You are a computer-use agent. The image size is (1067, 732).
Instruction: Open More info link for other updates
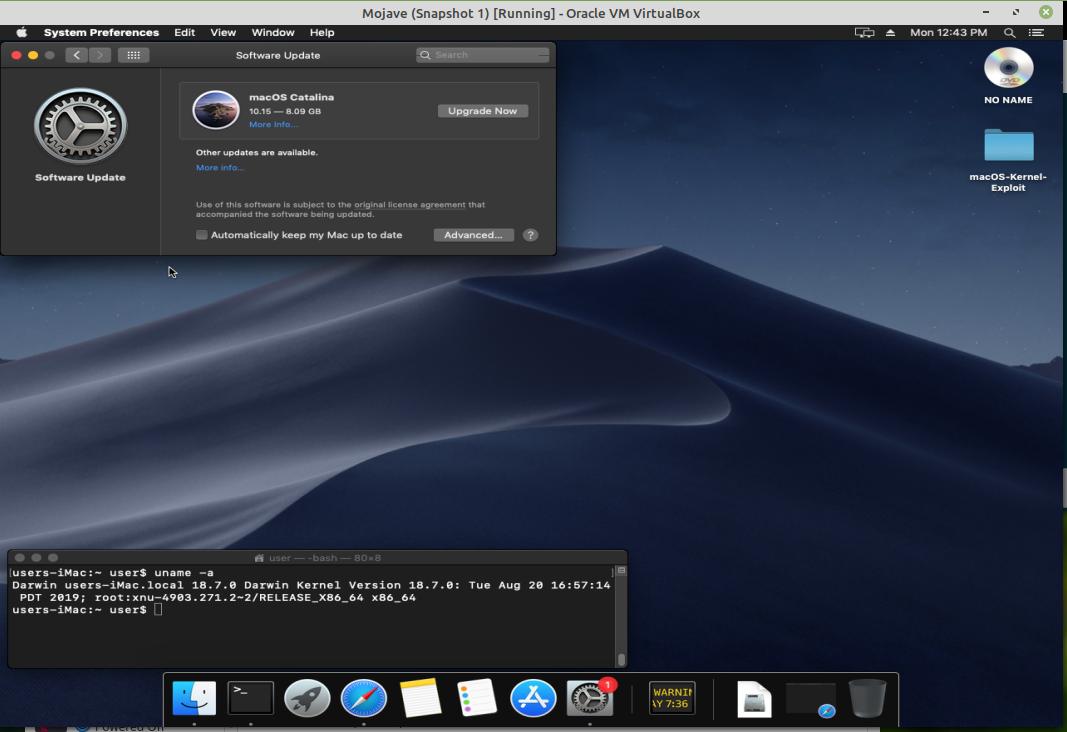coord(219,167)
